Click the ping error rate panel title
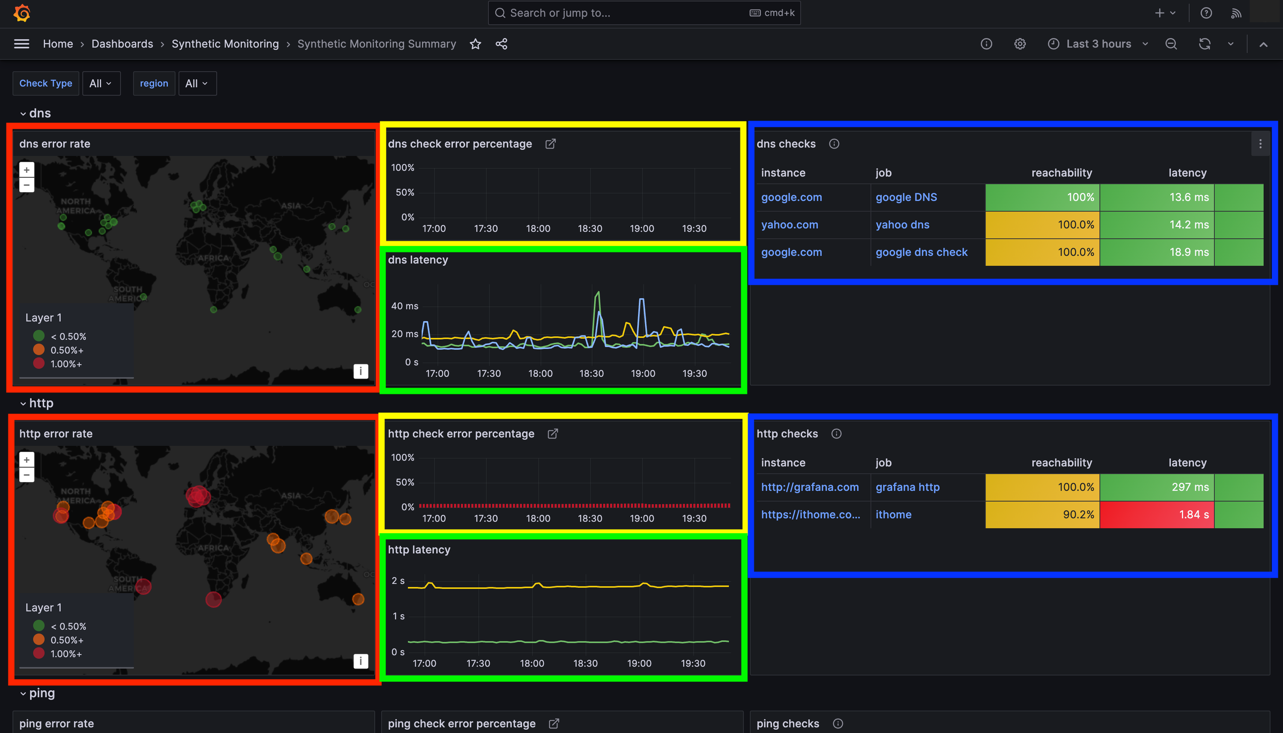Image resolution: width=1283 pixels, height=733 pixels. 56,724
